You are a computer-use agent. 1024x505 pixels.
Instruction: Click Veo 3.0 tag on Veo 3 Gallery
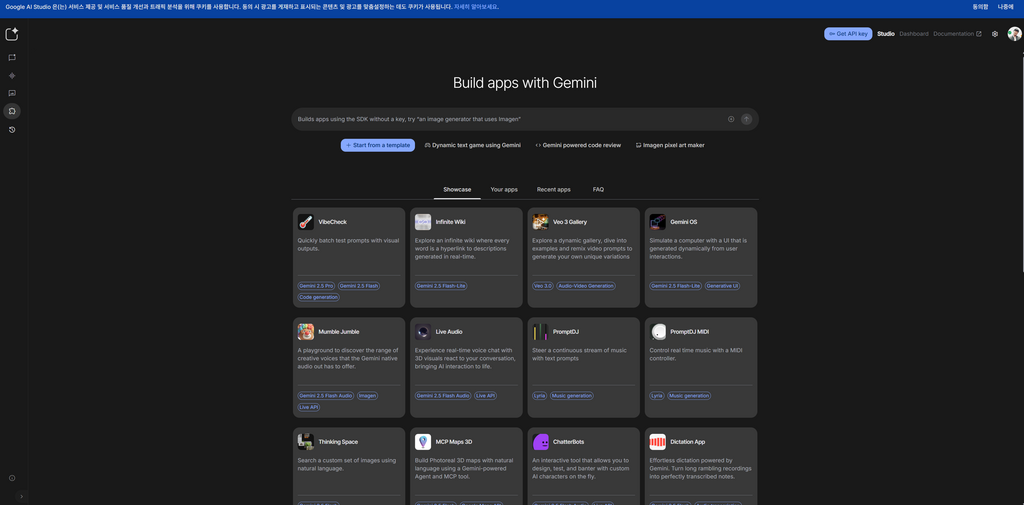tap(543, 286)
